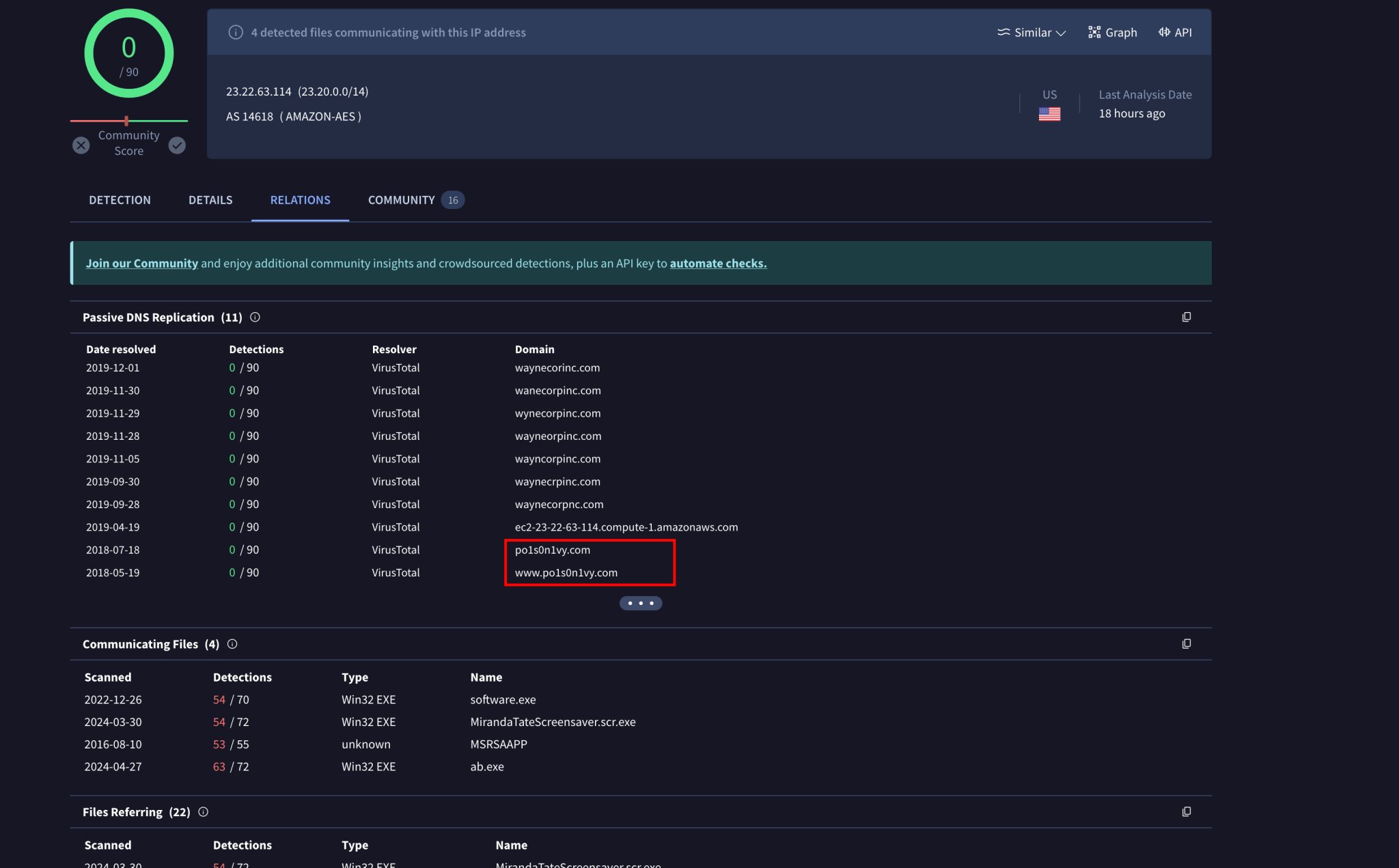This screenshot has height=868, width=1399.
Task: Vote this IP as harmless with the check icon
Action: pyautogui.click(x=177, y=145)
